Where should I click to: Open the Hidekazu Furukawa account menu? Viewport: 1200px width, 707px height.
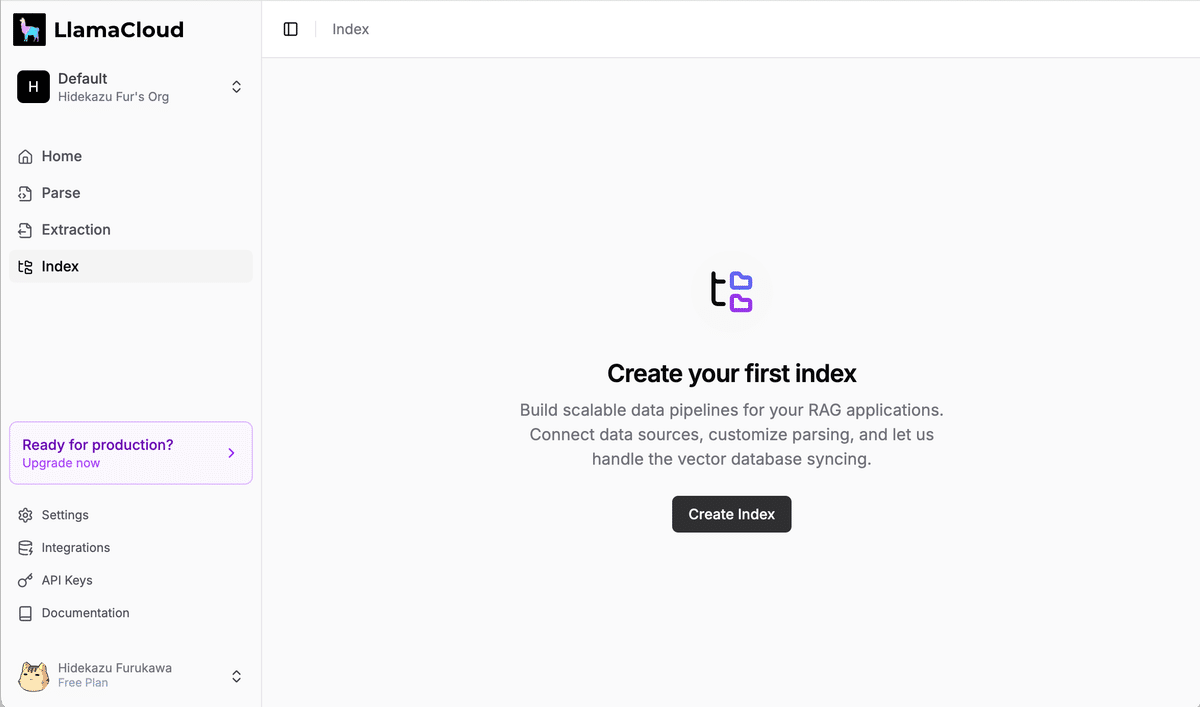(236, 676)
